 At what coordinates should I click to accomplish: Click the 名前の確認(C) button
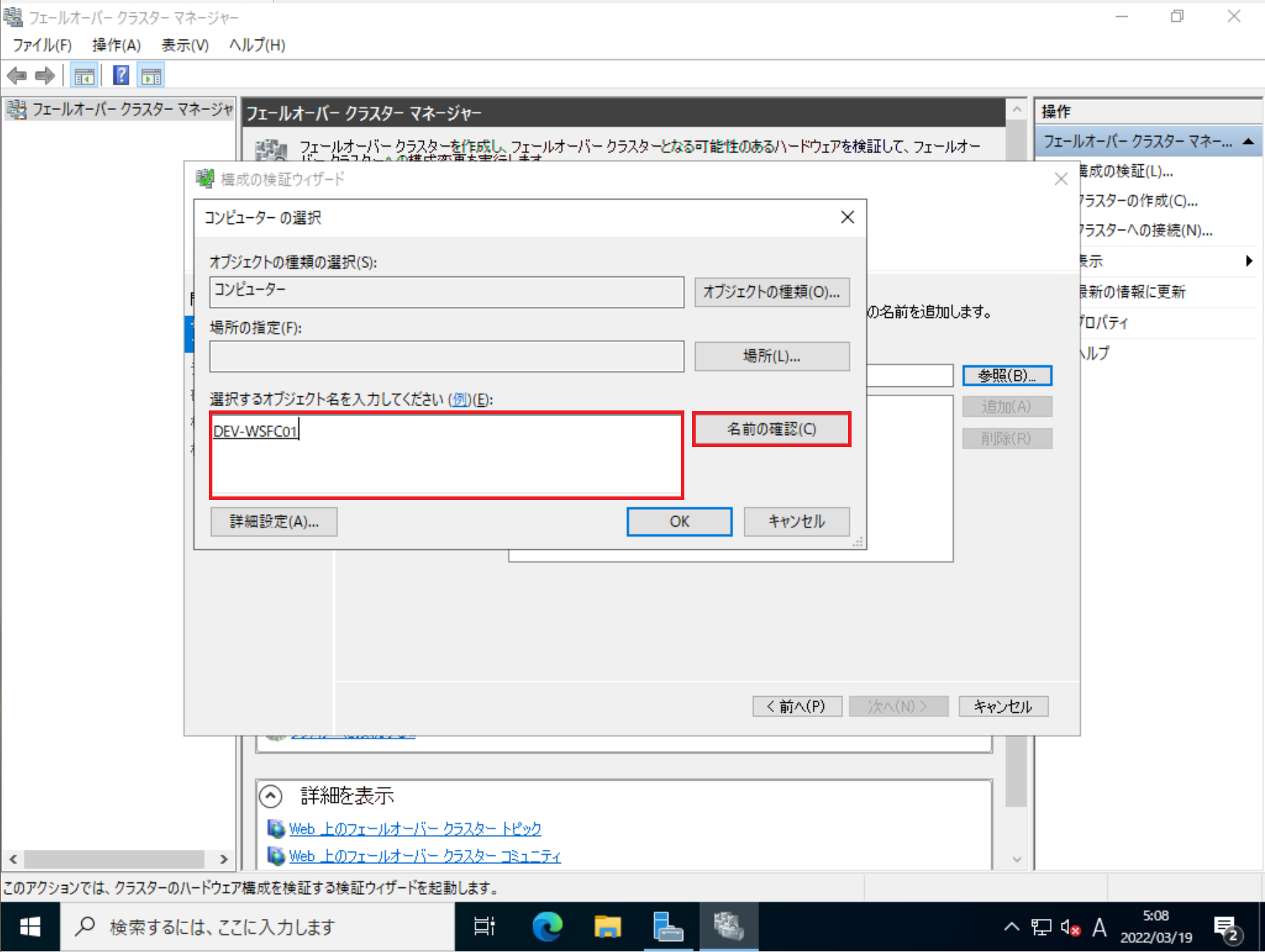[771, 429]
